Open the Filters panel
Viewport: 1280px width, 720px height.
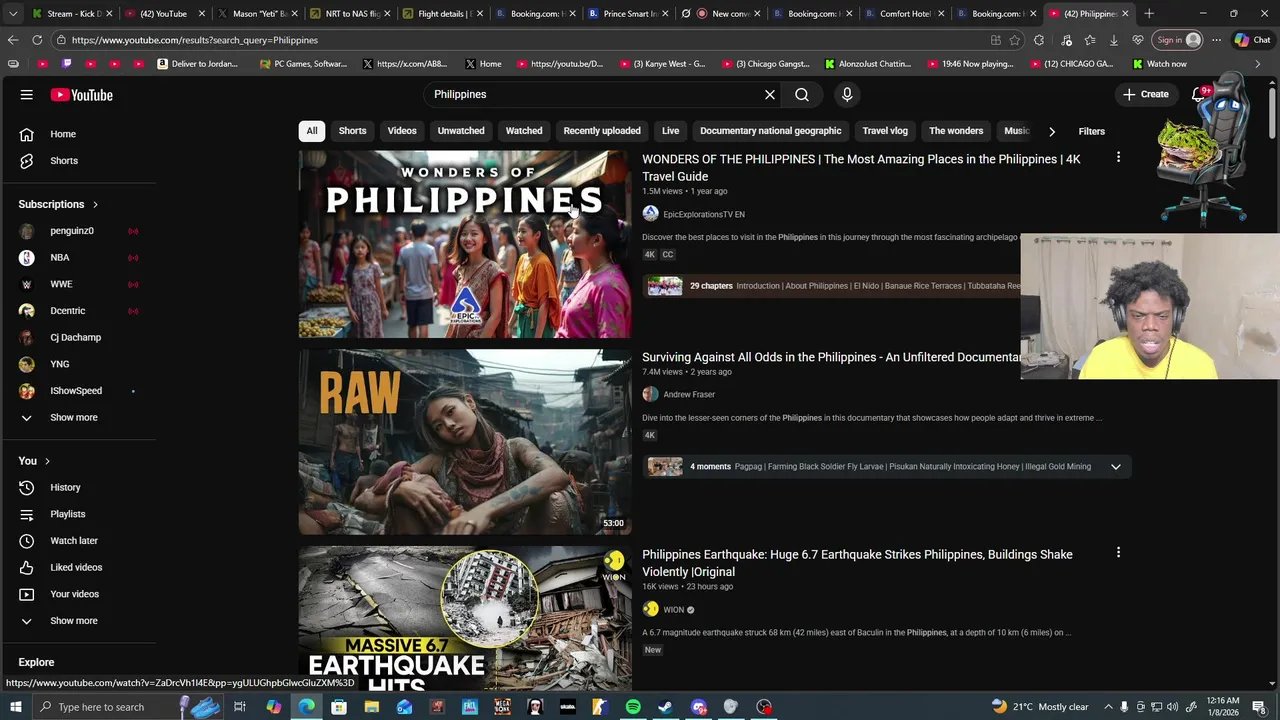[1092, 131]
